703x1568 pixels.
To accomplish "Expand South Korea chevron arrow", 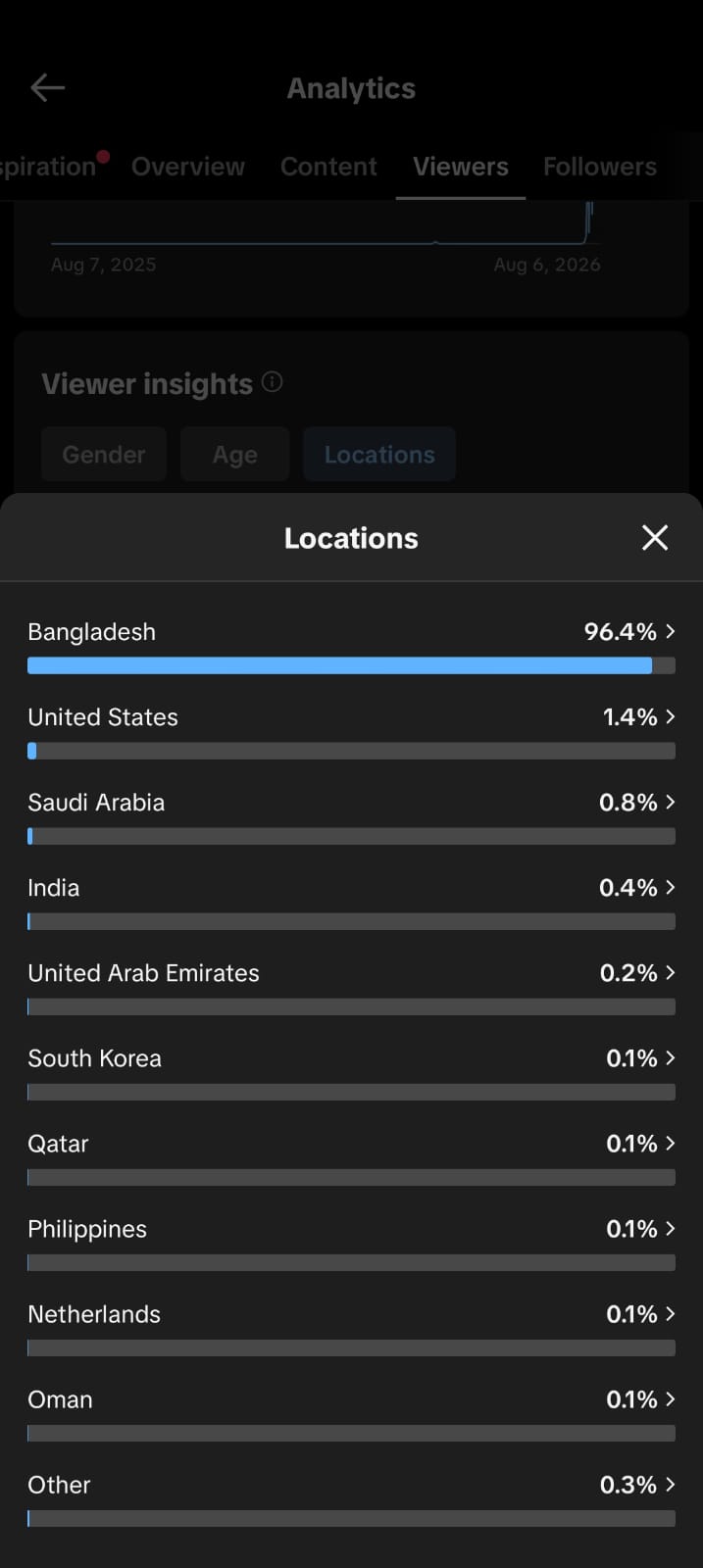I will coord(671,1057).
